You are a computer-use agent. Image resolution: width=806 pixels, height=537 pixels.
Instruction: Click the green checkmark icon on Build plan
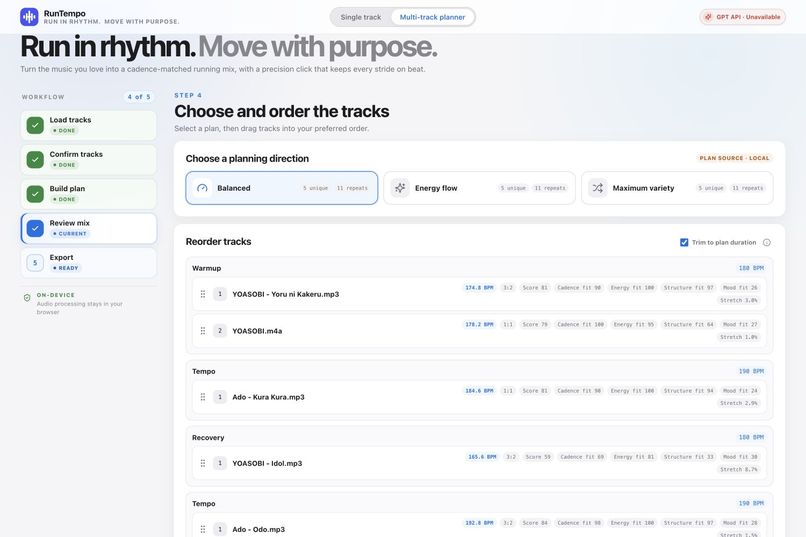35,194
